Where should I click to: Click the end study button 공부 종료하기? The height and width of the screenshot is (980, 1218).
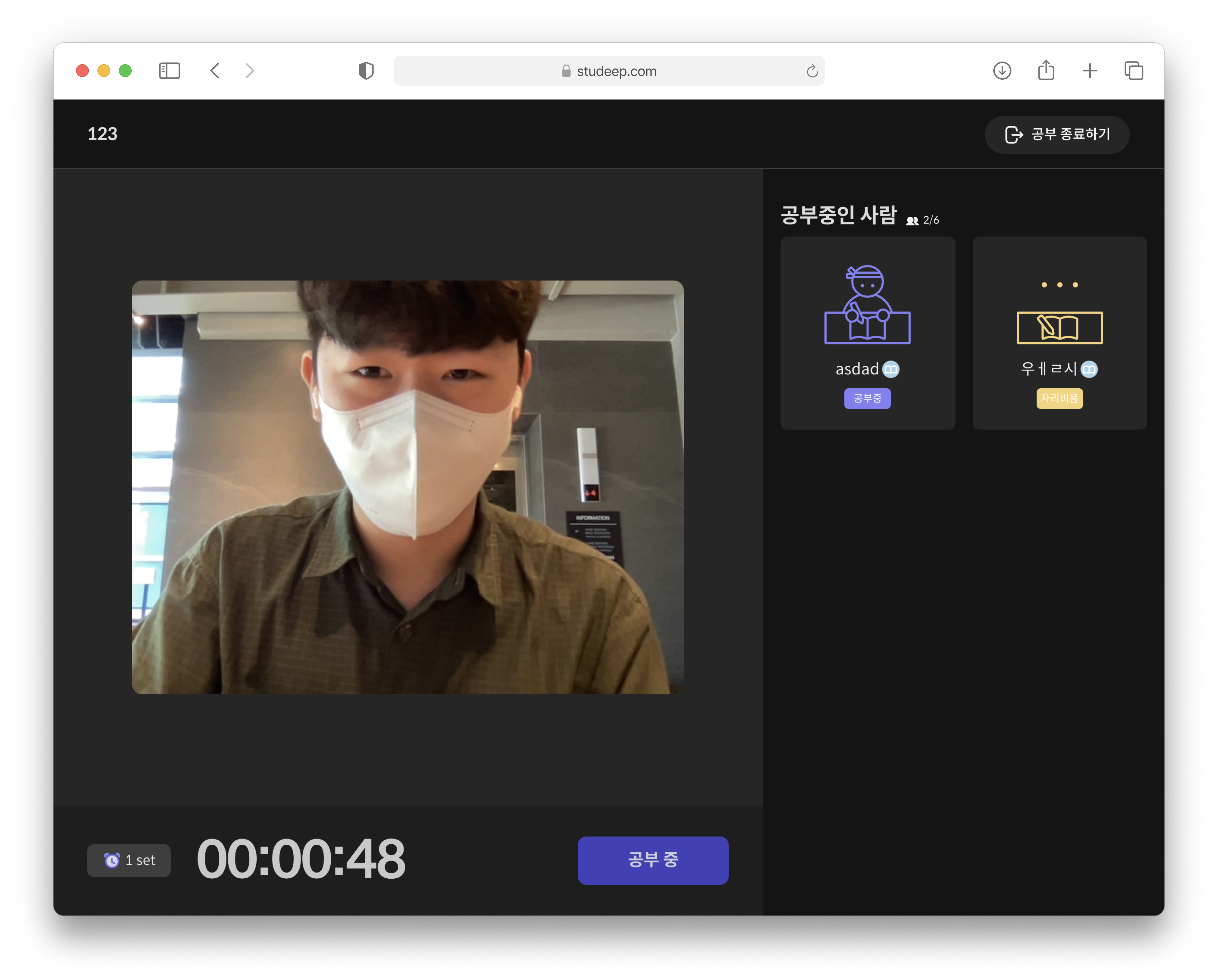pos(1056,135)
